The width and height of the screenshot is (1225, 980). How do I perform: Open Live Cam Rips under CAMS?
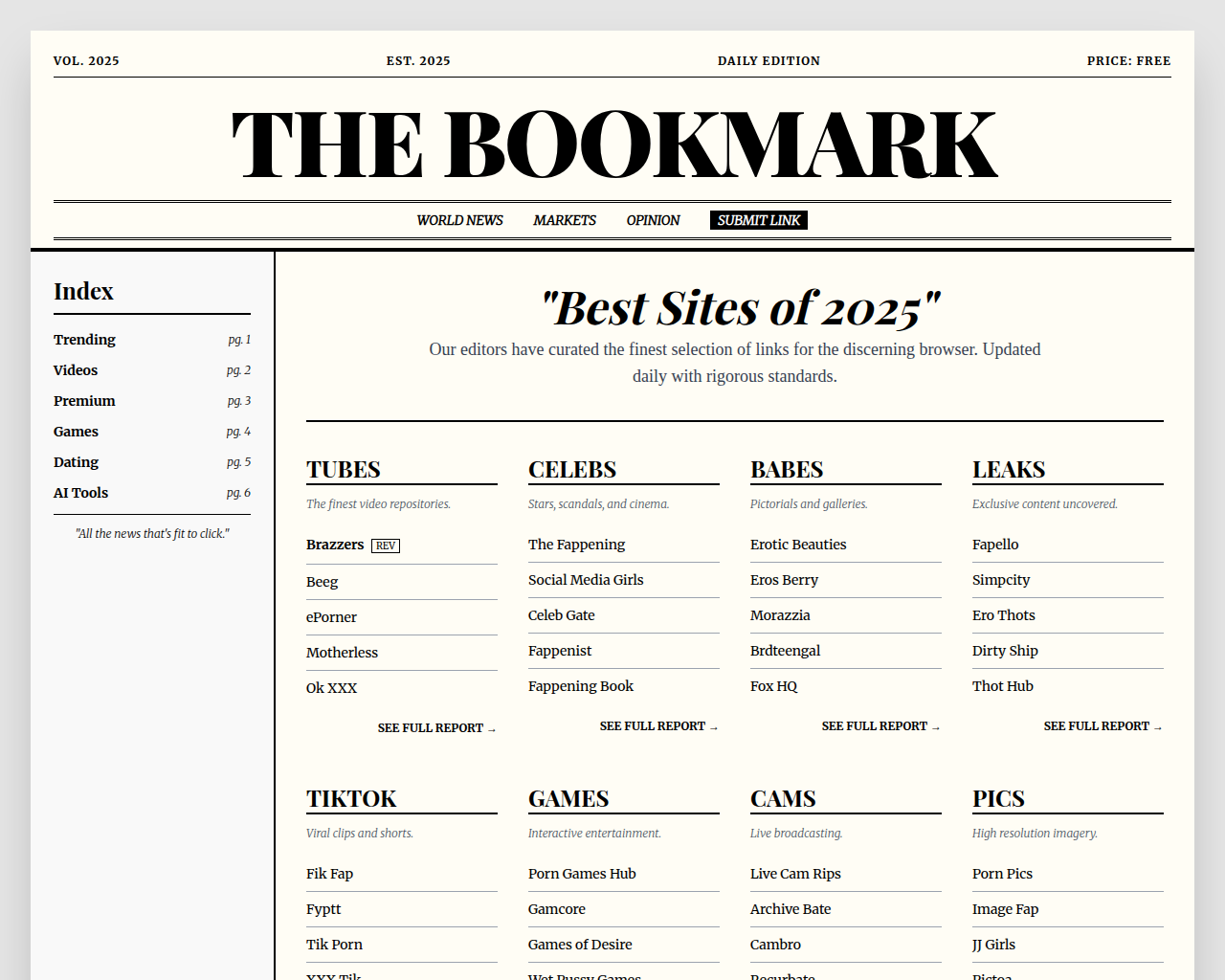[x=795, y=874]
